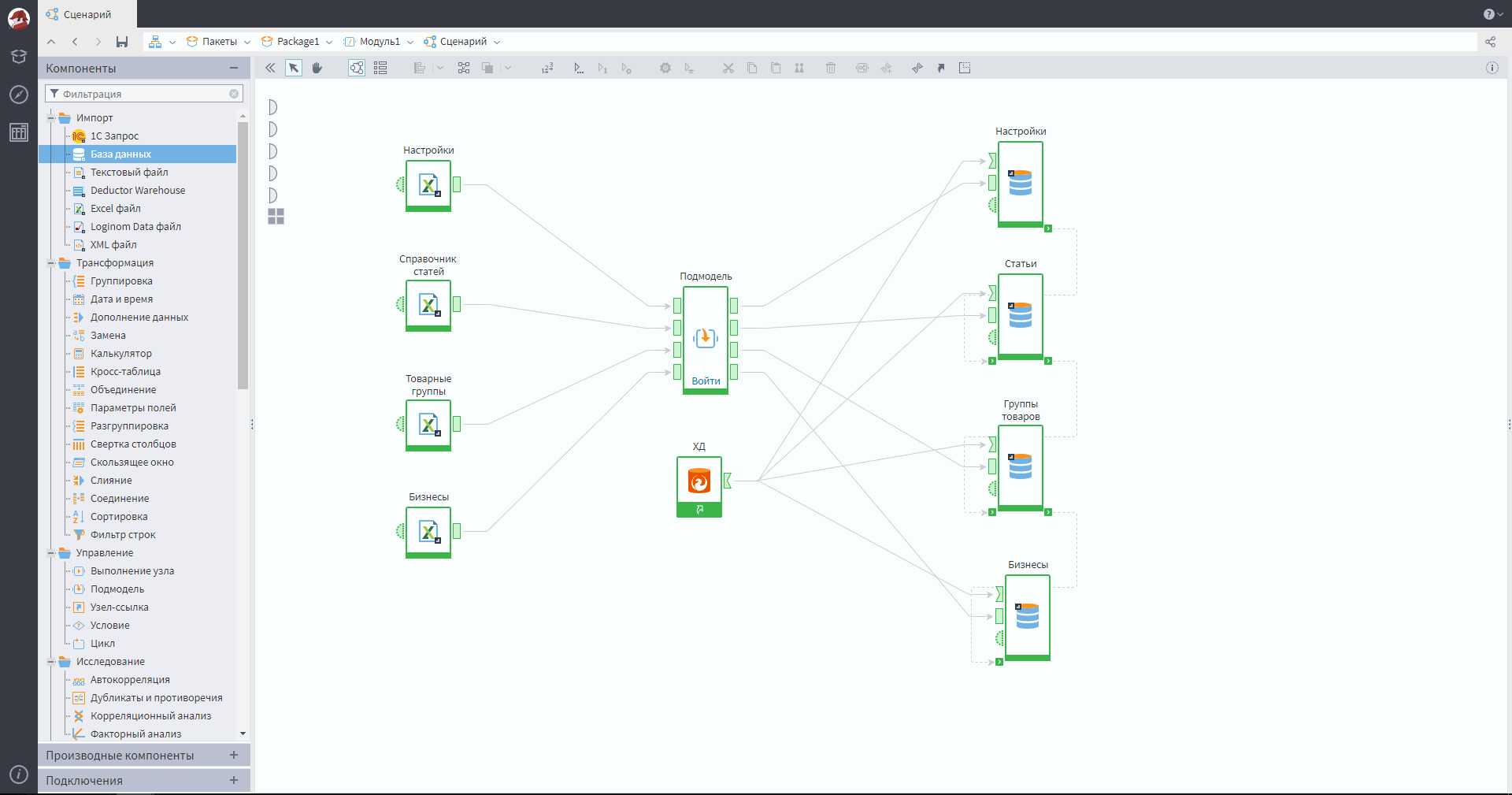Viewport: 1512px width, 795px height.
Task: Click the black arrow reference icon
Action: [x=941, y=68]
